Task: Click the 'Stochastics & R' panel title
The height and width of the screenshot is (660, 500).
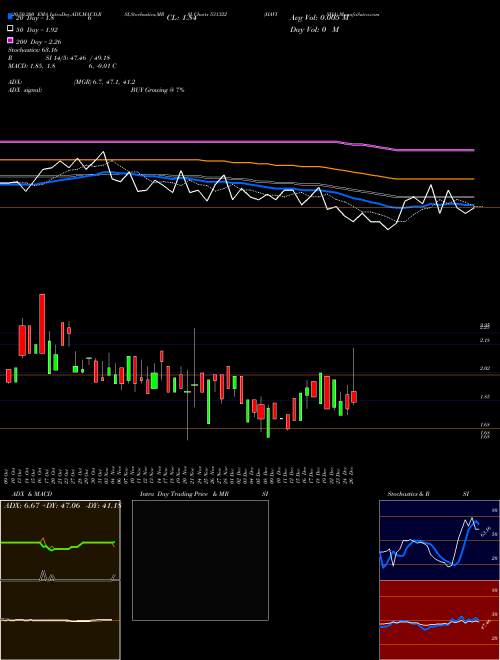Action: click(408, 494)
